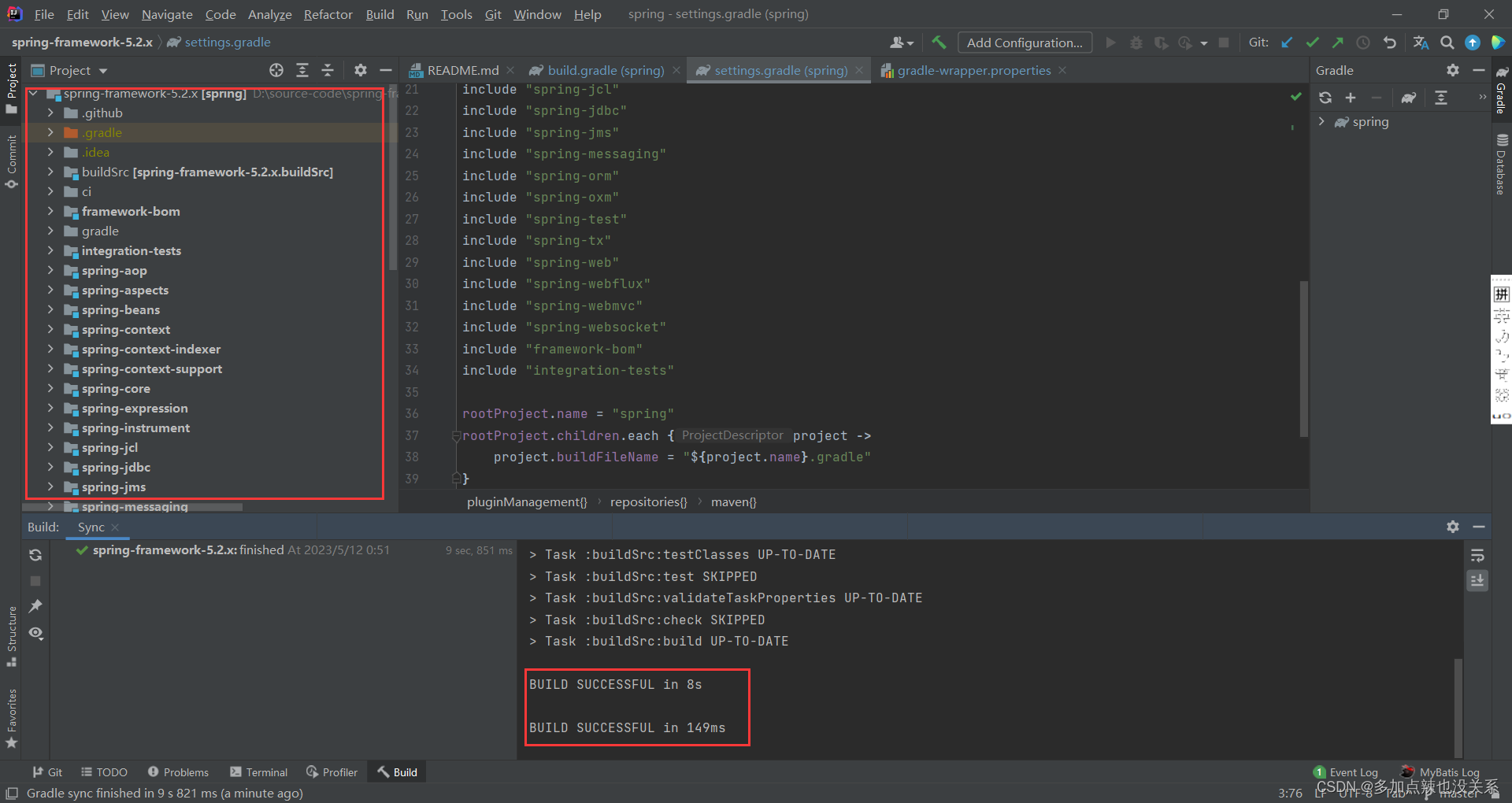Click the Git push arrow icon
Screen dimensions: 1512x803
(1337, 43)
